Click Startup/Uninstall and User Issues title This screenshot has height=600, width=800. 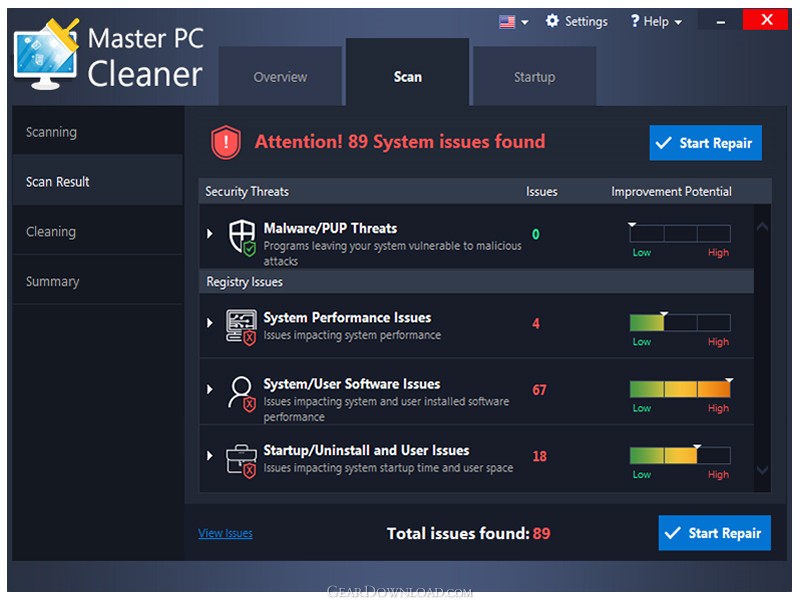(366, 450)
